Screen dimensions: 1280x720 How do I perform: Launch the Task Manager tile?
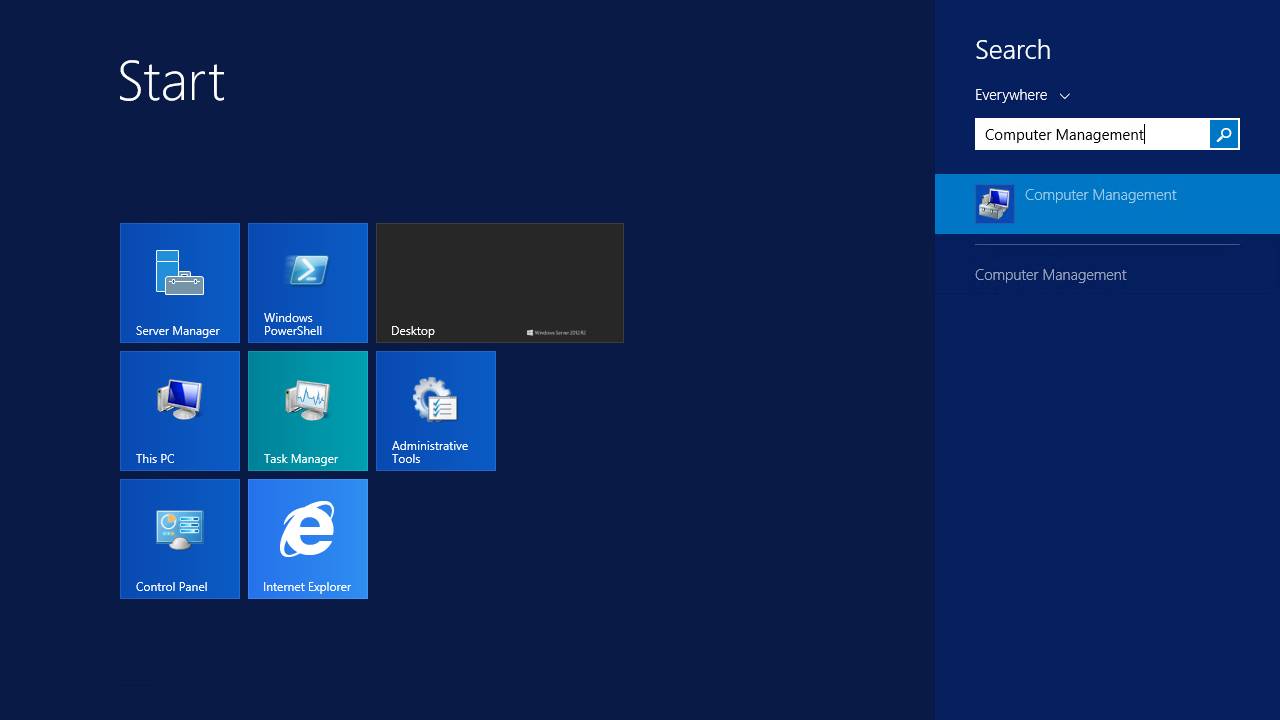tap(308, 411)
